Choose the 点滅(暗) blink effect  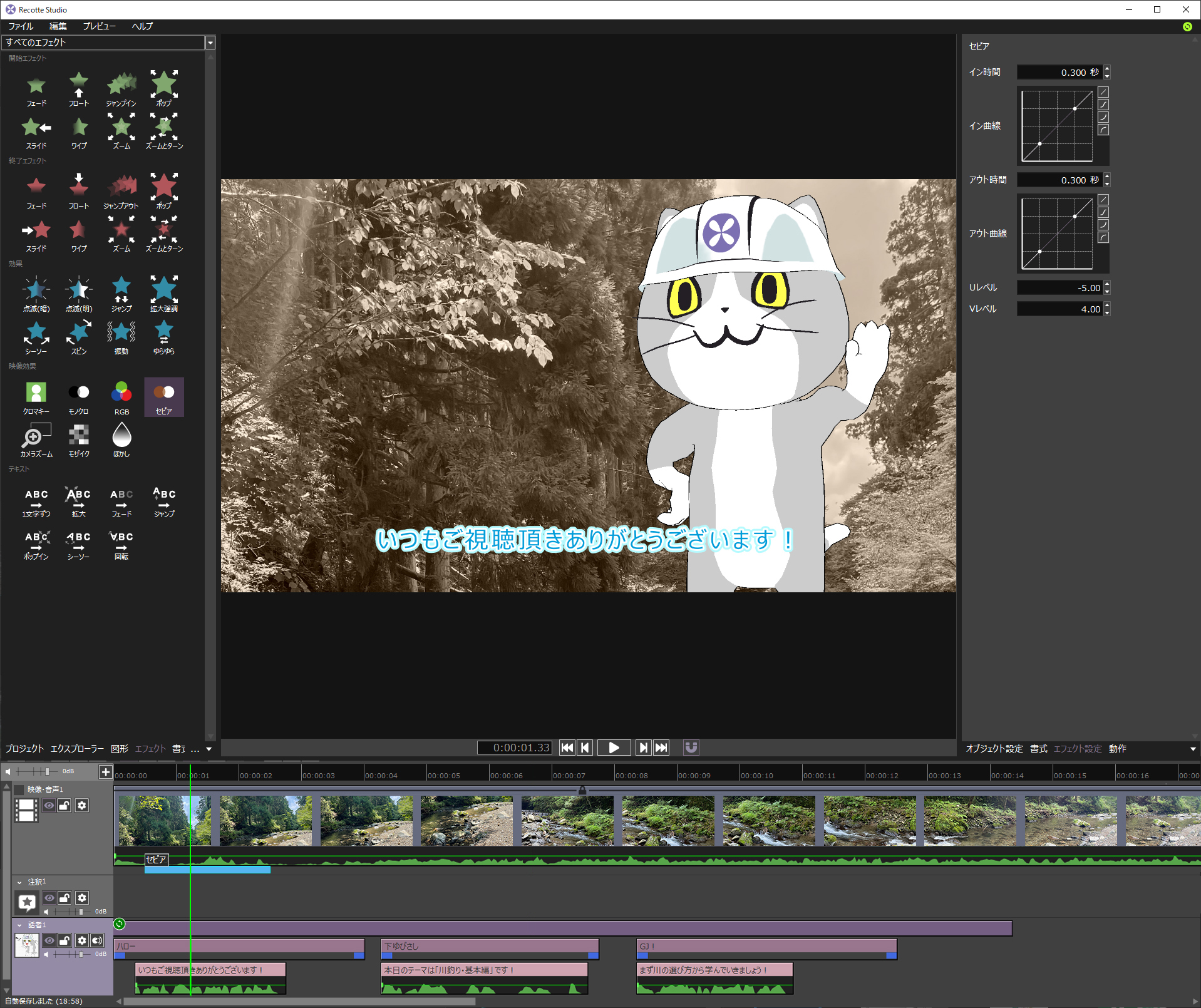pos(36,296)
